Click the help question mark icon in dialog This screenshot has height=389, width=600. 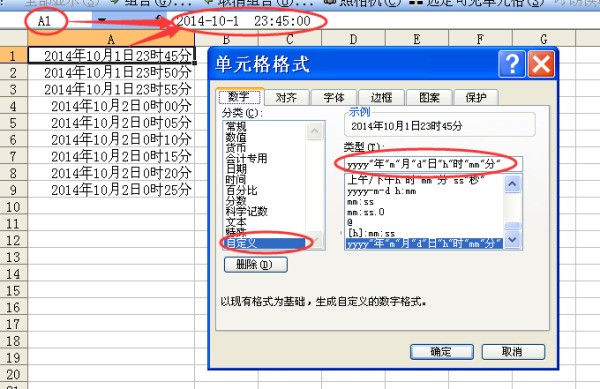tap(512, 64)
